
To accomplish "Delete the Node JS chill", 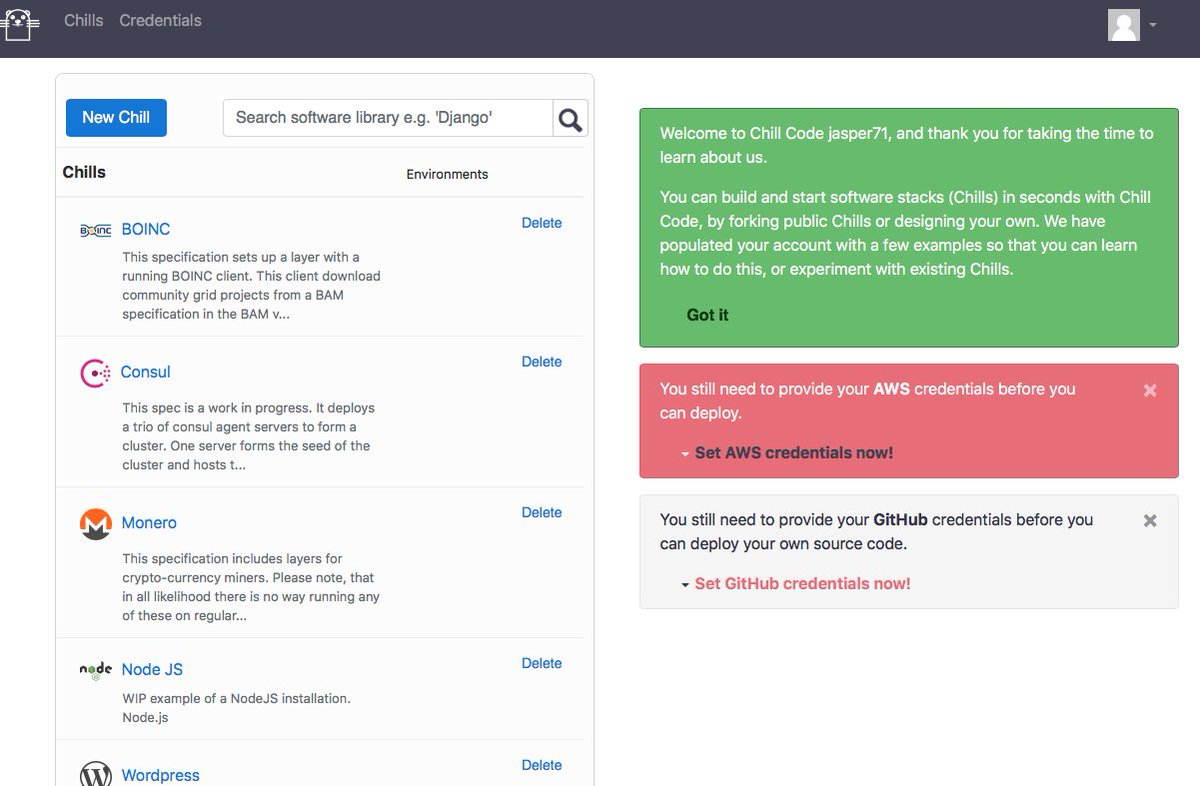I will coord(542,663).
